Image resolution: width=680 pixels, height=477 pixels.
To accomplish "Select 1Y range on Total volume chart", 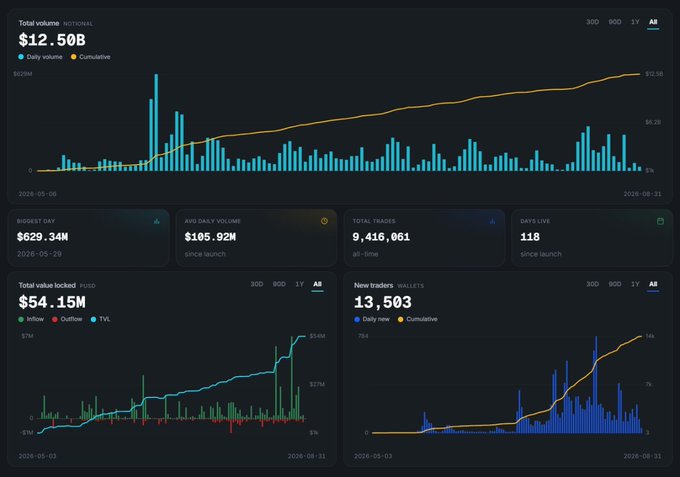I will tap(635, 22).
